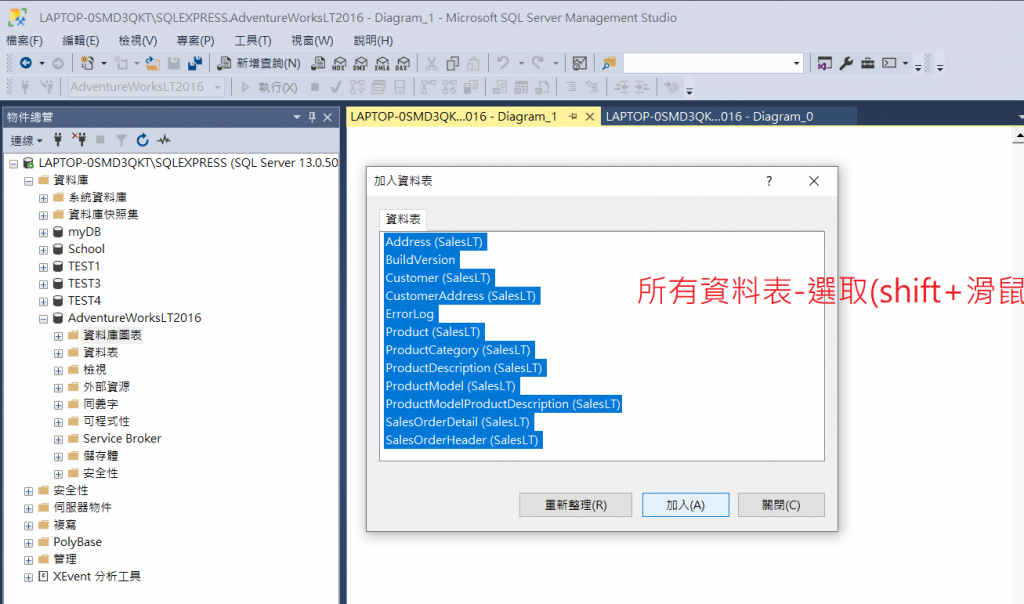Viewport: 1024px width, 604px height.
Task: Click the DAX query icon
Action: click(403, 63)
